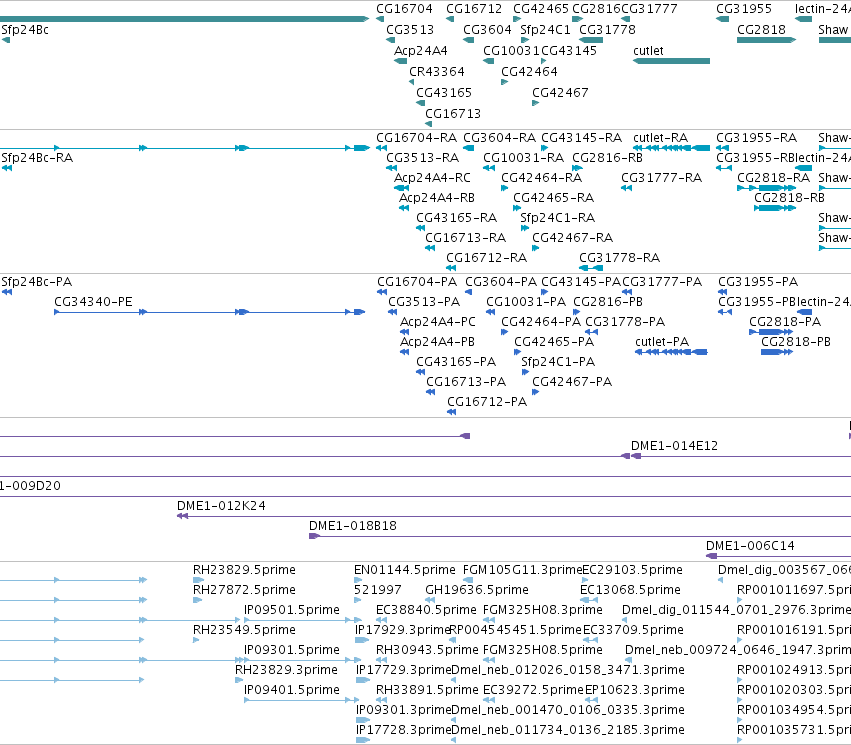Click the Acp24A4-PC protein label
Screen dimensions: 851x745
tap(437, 322)
